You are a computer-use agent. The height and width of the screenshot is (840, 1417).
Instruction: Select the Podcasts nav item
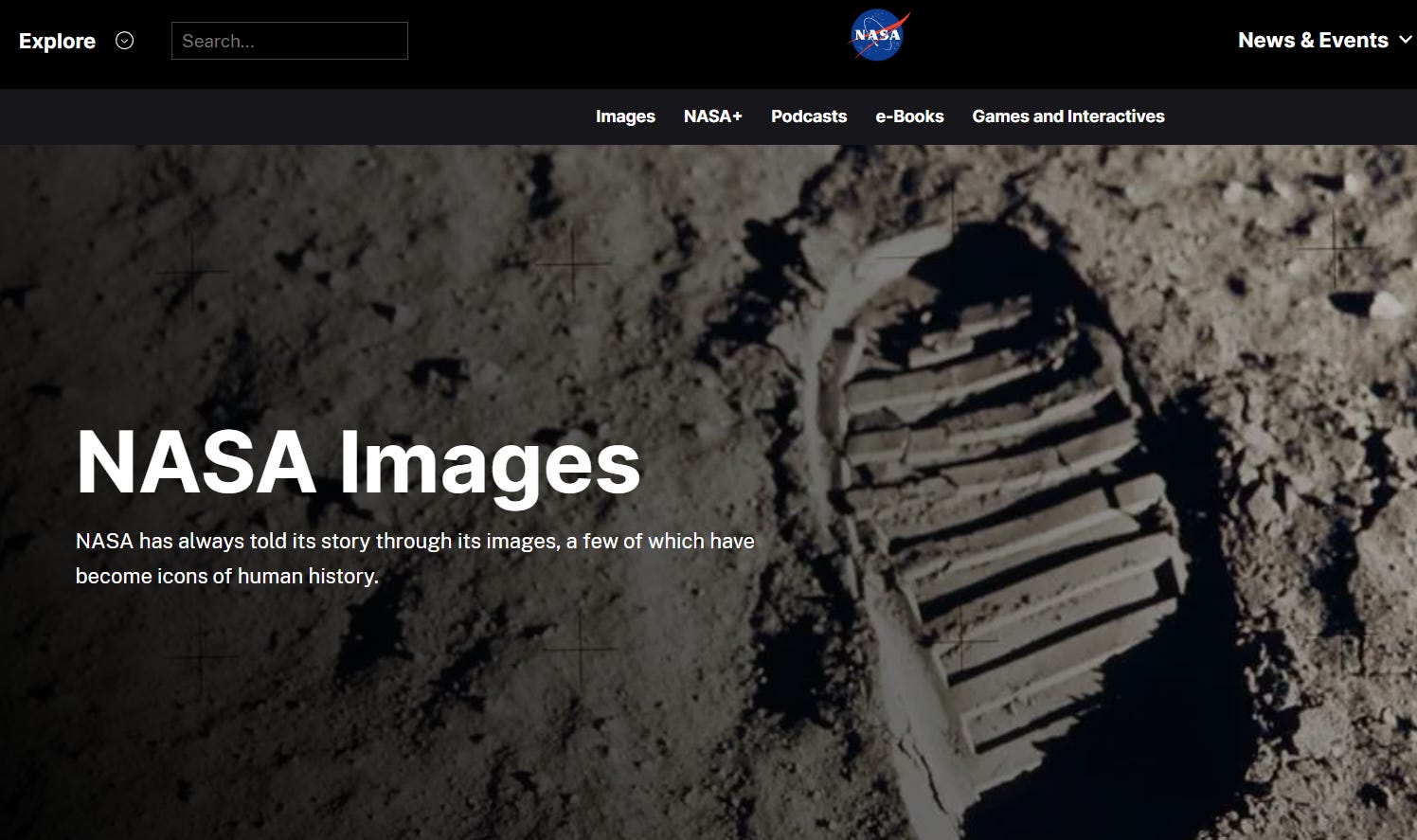(x=809, y=116)
